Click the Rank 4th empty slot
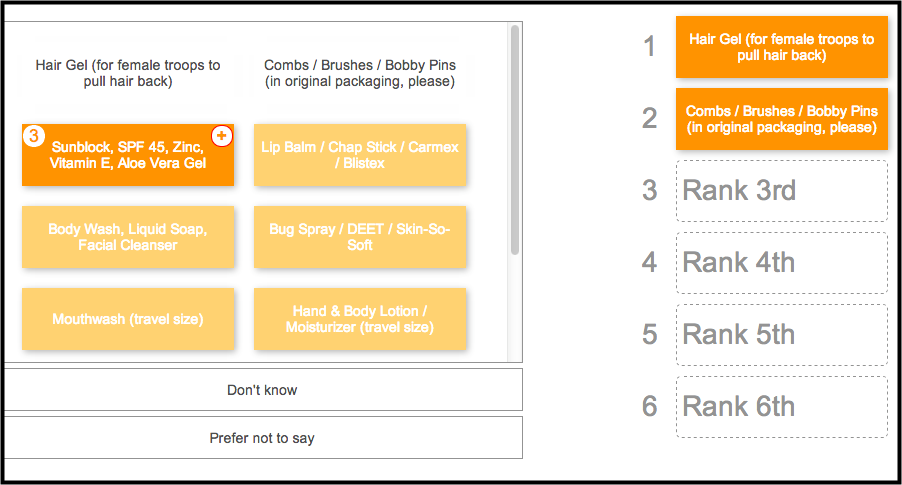The height and width of the screenshot is (485, 902). (782, 263)
